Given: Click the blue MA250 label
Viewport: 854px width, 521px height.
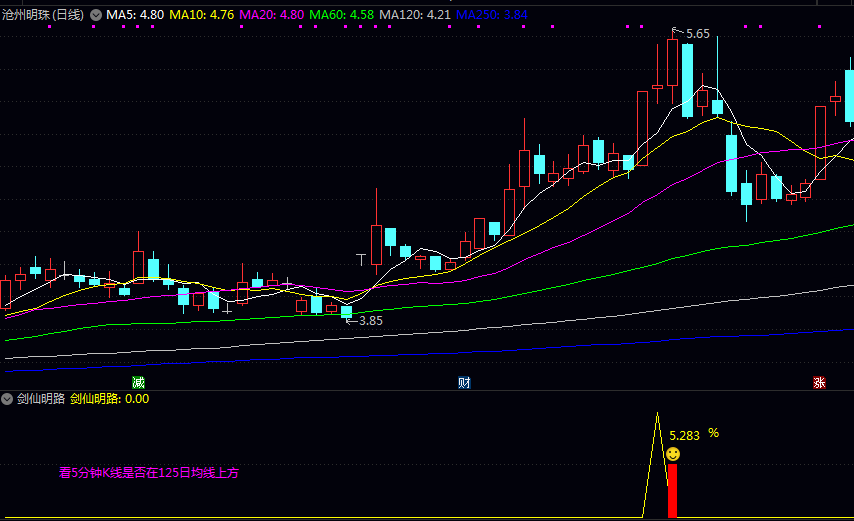Looking at the screenshot, I should click(491, 15).
